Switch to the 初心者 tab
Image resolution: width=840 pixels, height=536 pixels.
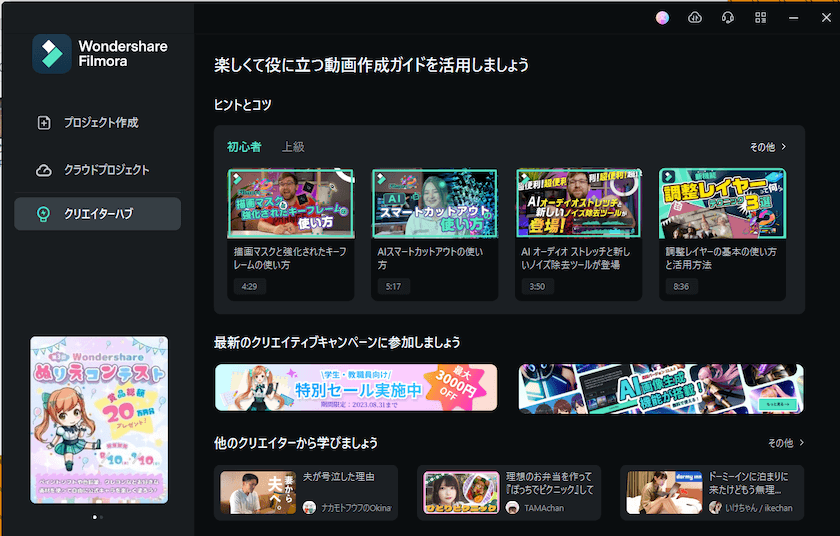tap(244, 147)
